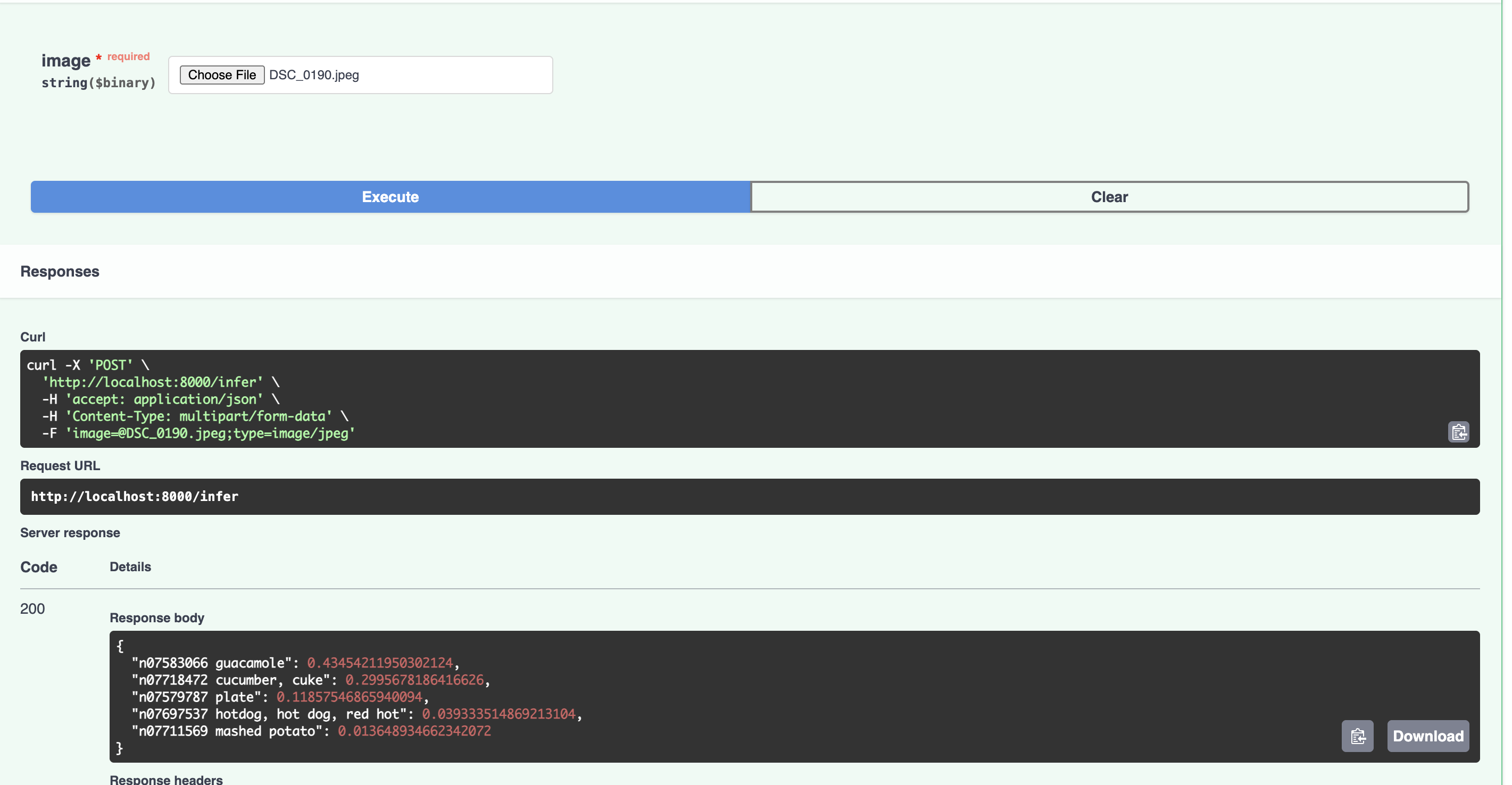Image resolution: width=1512 pixels, height=785 pixels.
Task: Click the Responses section heading
Action: click(60, 272)
